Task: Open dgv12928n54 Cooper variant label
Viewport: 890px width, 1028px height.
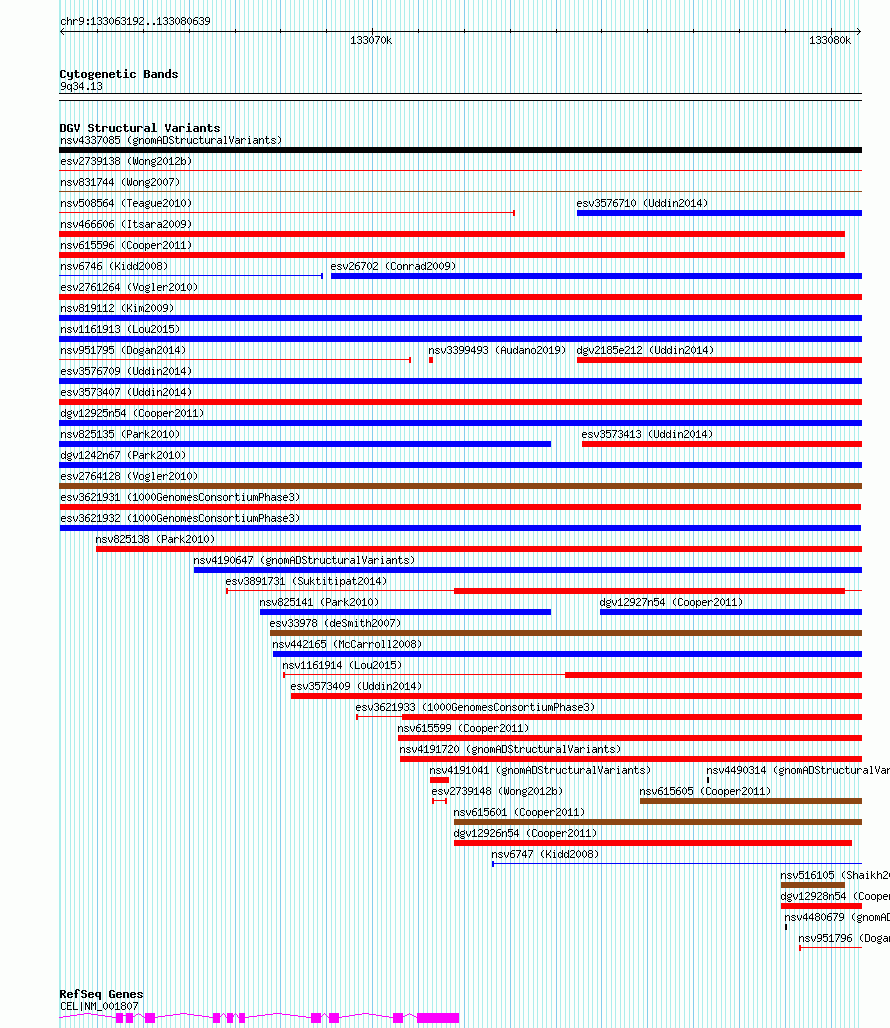Action: (835, 896)
